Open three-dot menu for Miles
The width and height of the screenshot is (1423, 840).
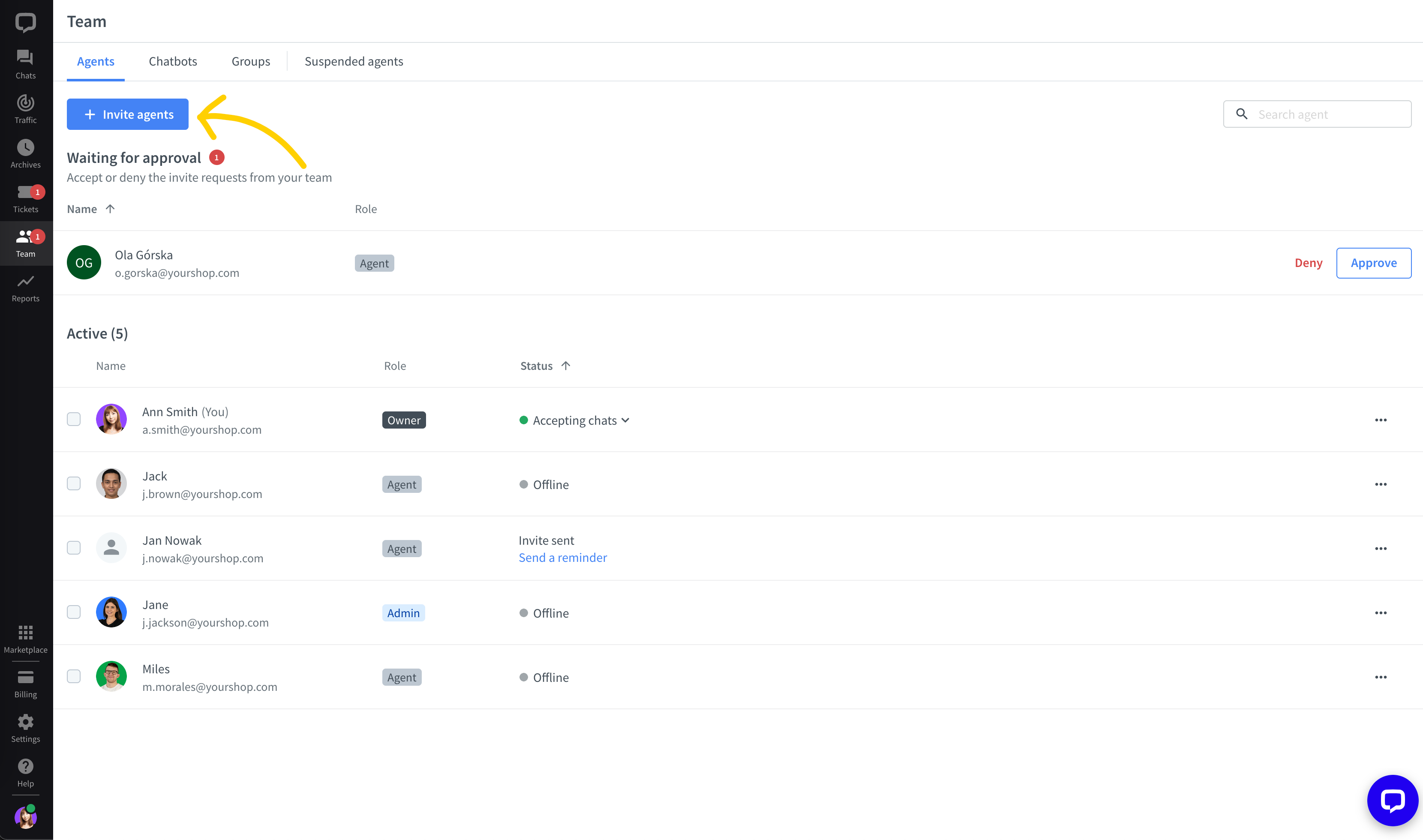coord(1381,677)
